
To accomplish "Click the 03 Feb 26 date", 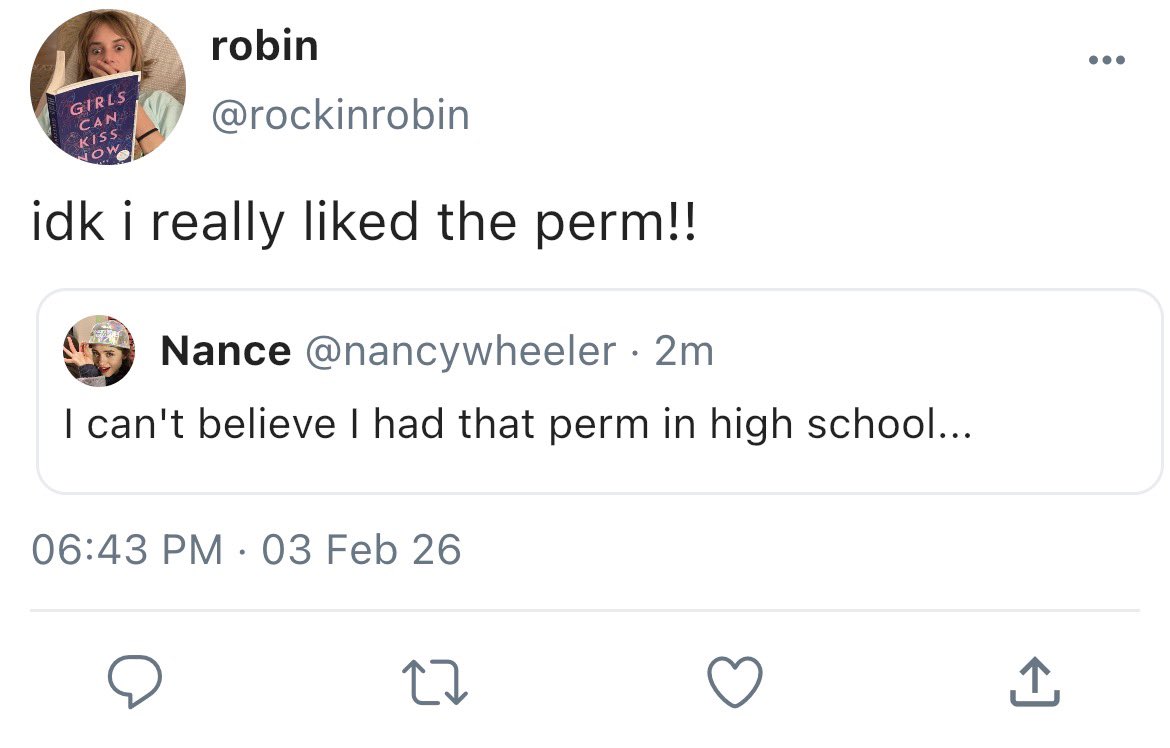I will (x=362, y=549).
